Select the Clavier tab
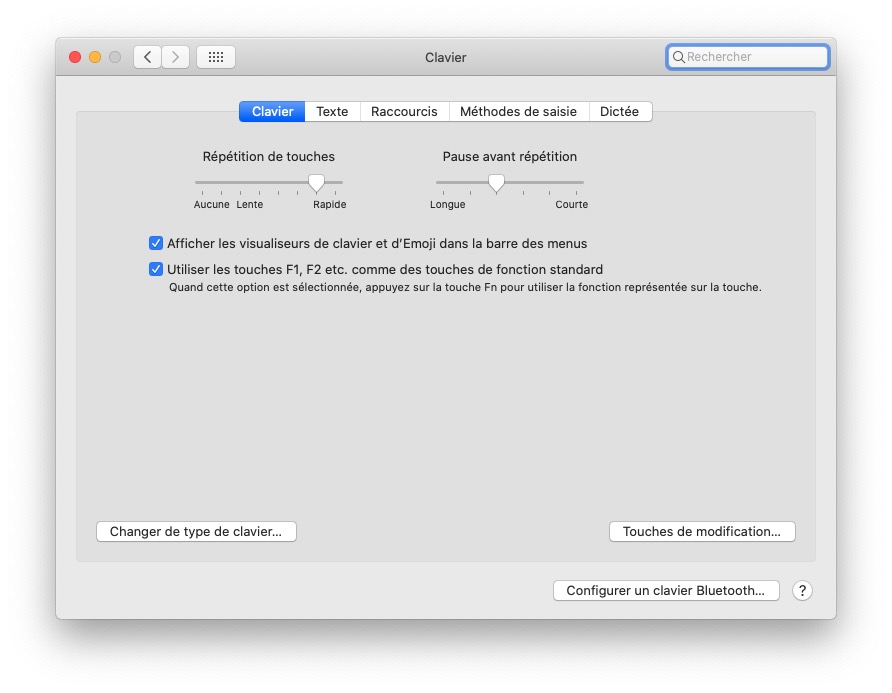892x693 pixels. 272,112
